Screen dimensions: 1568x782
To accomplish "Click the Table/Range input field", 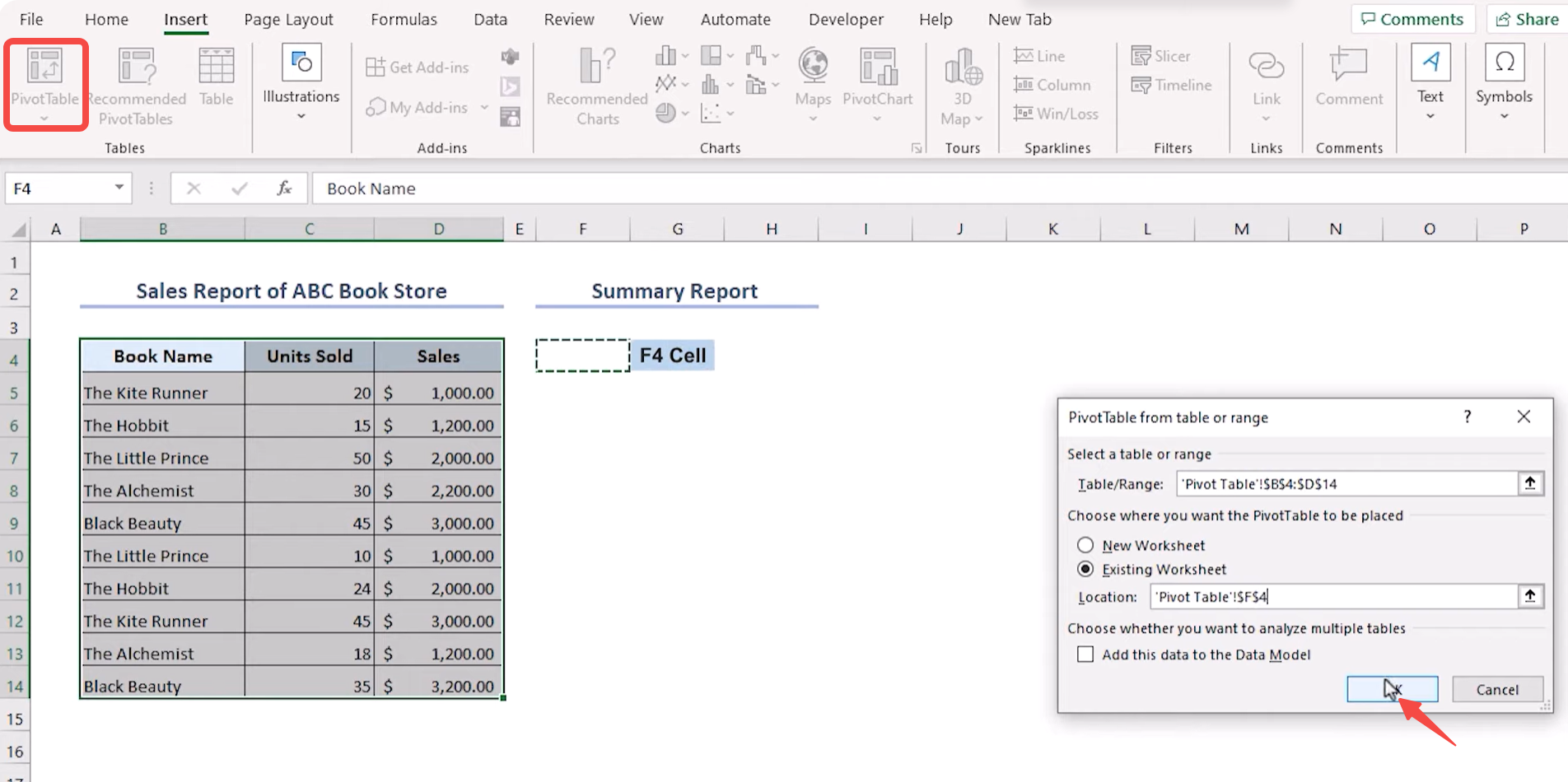I will tap(1347, 483).
